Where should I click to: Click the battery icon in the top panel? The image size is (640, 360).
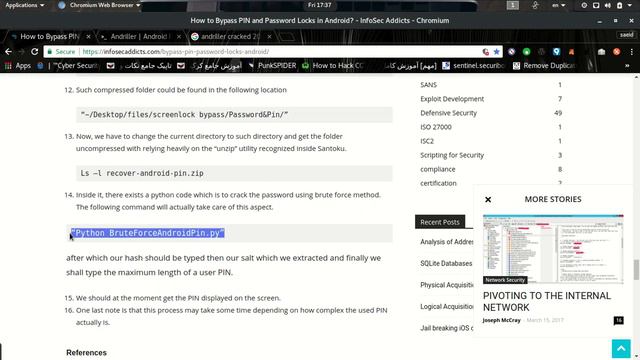619,5
